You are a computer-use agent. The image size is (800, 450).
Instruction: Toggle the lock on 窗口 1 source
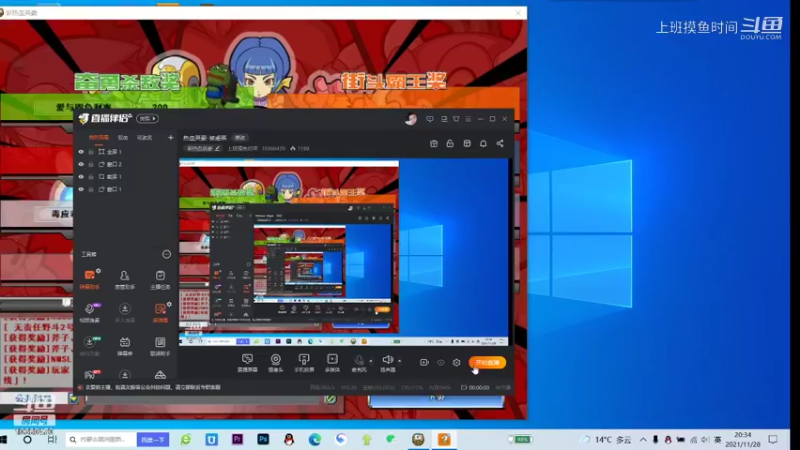tap(91, 189)
